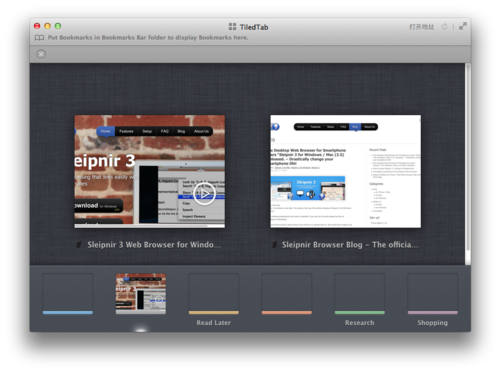Click the Sleipnir 3 Web Browser title link
The height and width of the screenshot is (373, 500).
pos(154,245)
